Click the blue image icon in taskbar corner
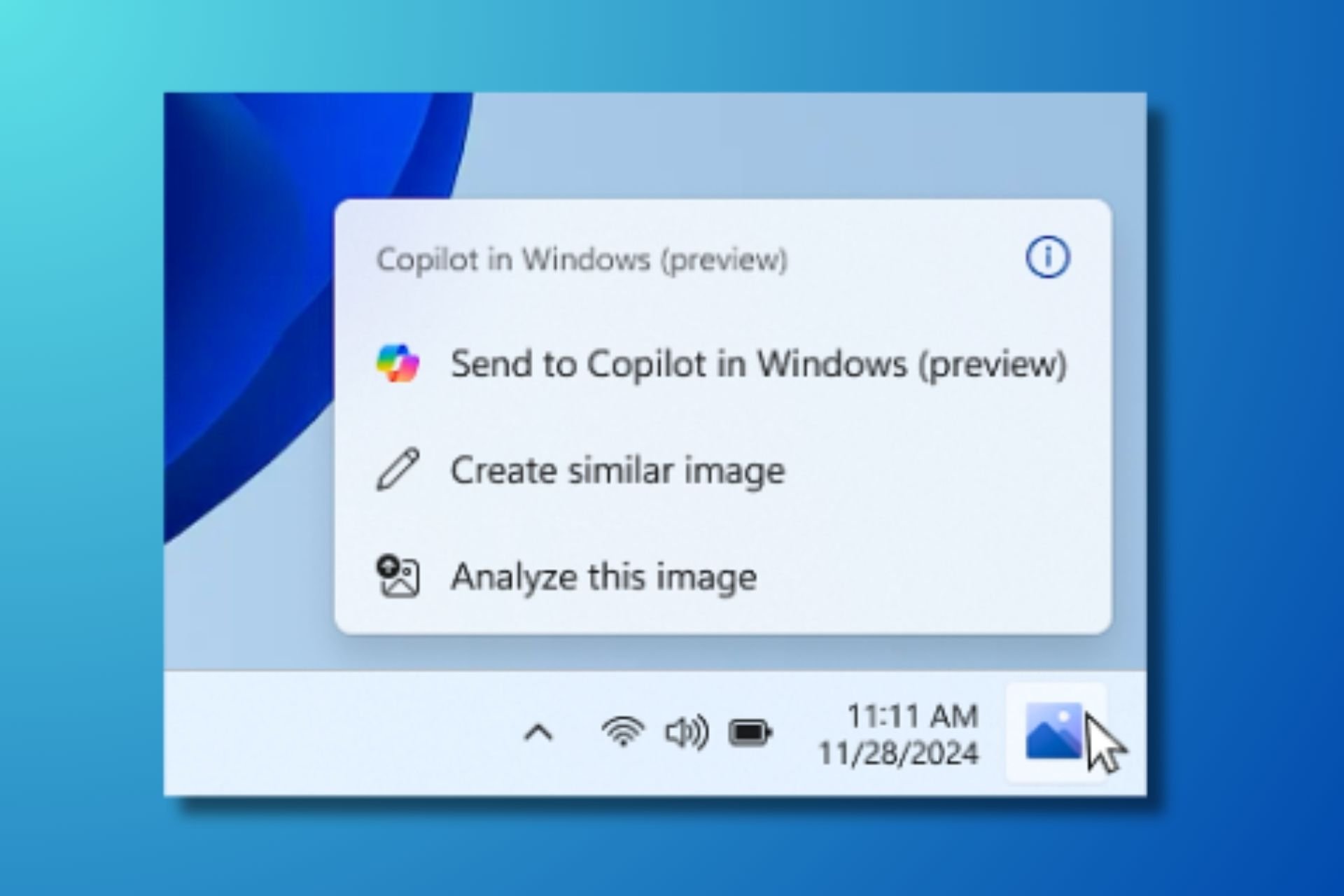 click(x=1054, y=731)
